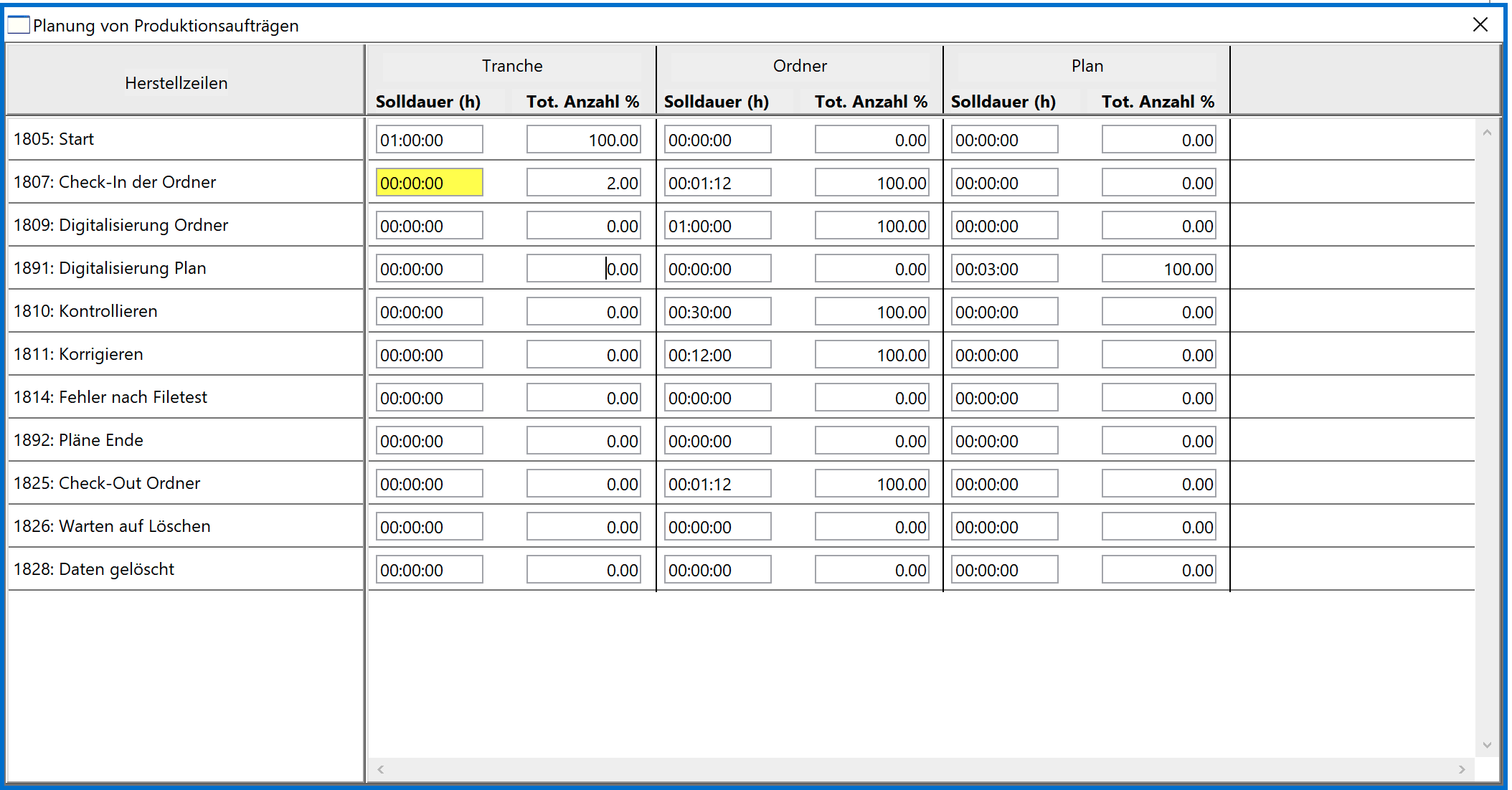Click horizontal scrollbar right arrow
Viewport: 1512px width, 790px height.
tap(1462, 769)
